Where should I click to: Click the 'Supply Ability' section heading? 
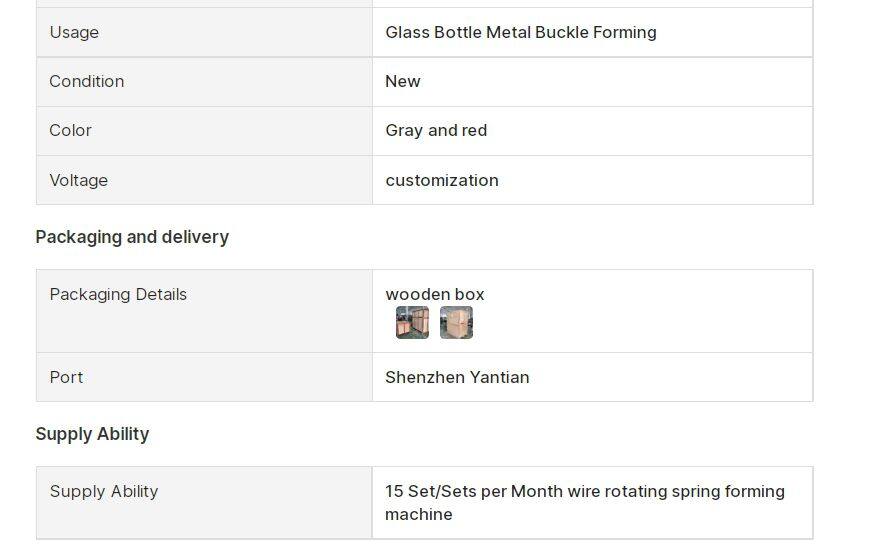(92, 434)
